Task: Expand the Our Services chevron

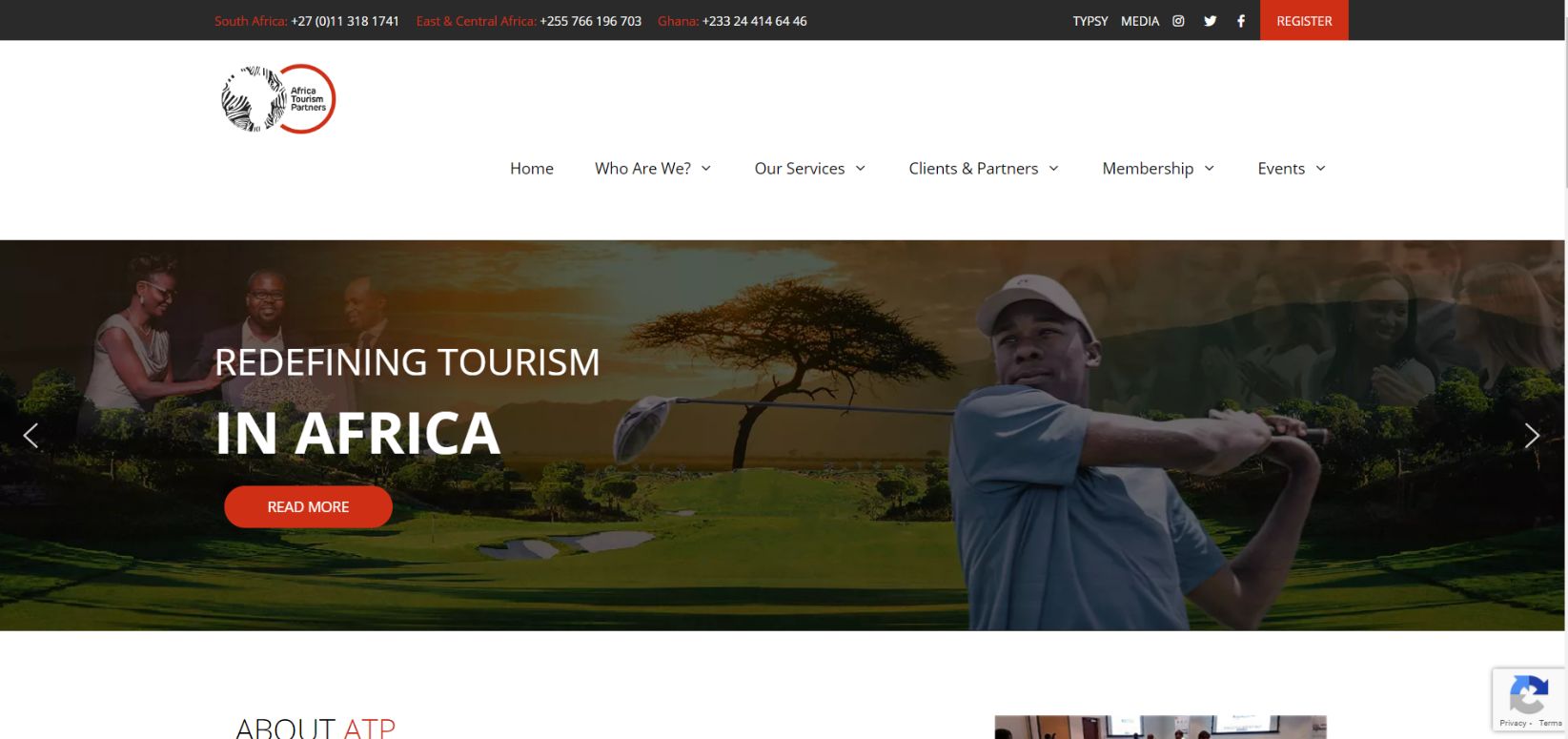Action: (x=860, y=169)
